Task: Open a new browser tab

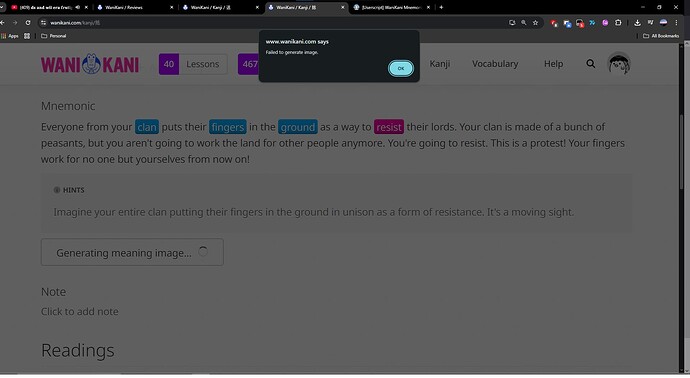Action: tap(441, 7)
